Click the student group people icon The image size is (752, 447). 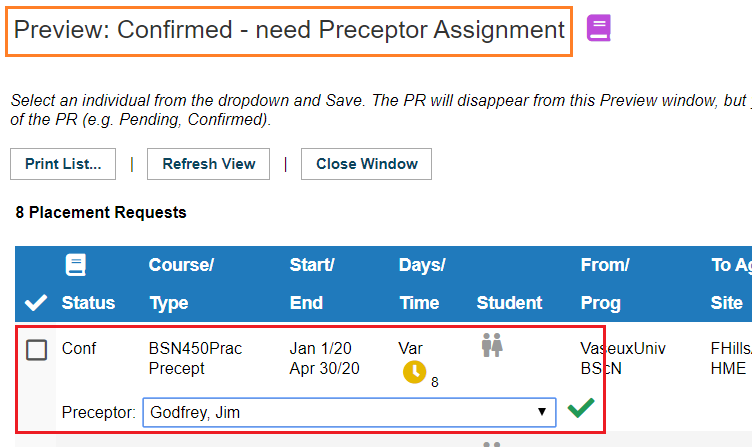click(x=492, y=345)
